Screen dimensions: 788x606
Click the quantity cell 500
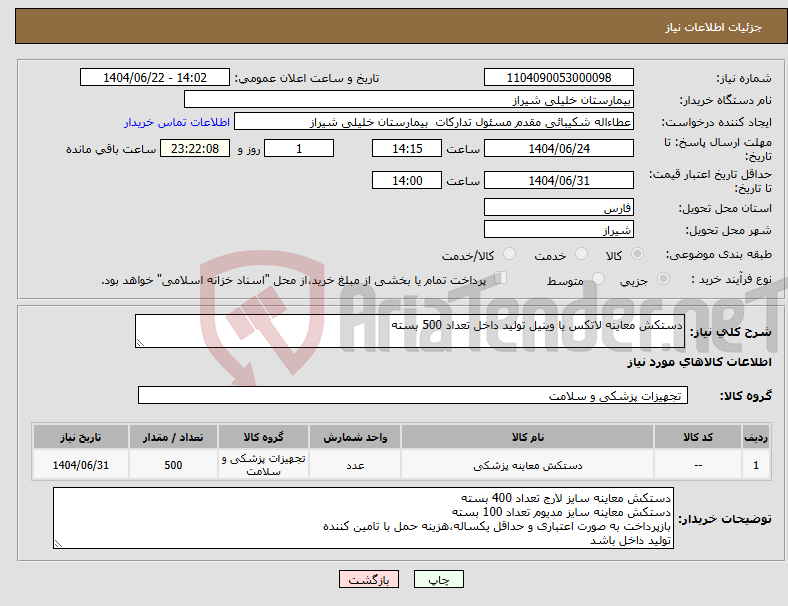[173, 465]
